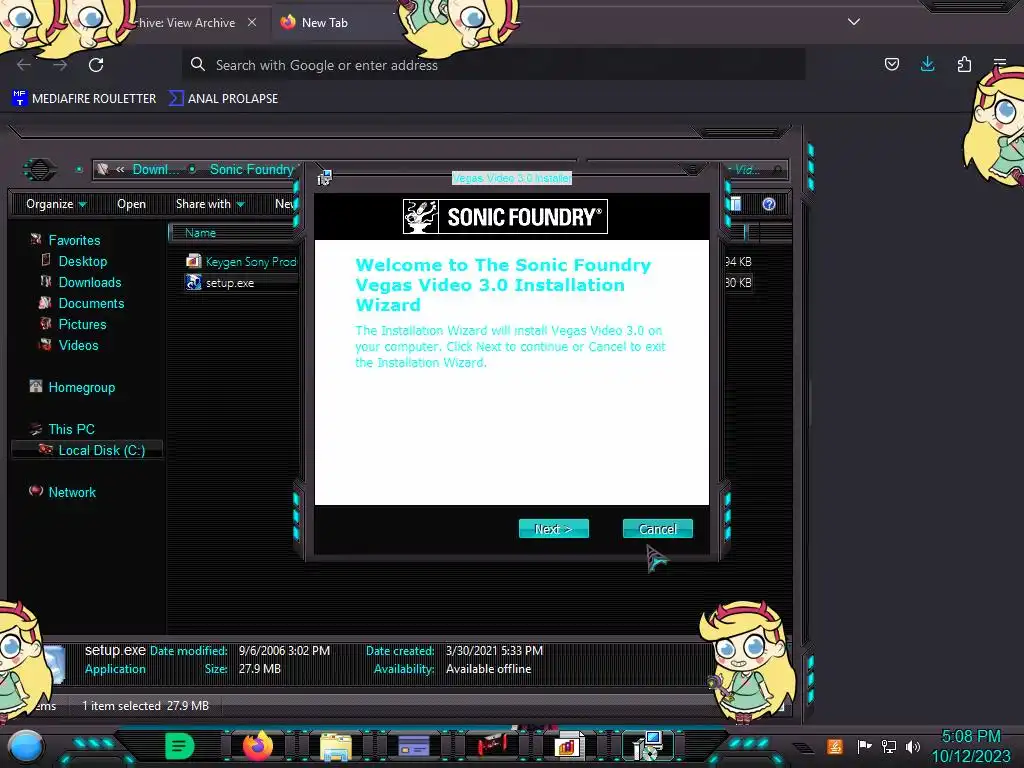Viewport: 1024px width, 768px height.
Task: Open the Pocket save icon
Action: click(x=891, y=64)
